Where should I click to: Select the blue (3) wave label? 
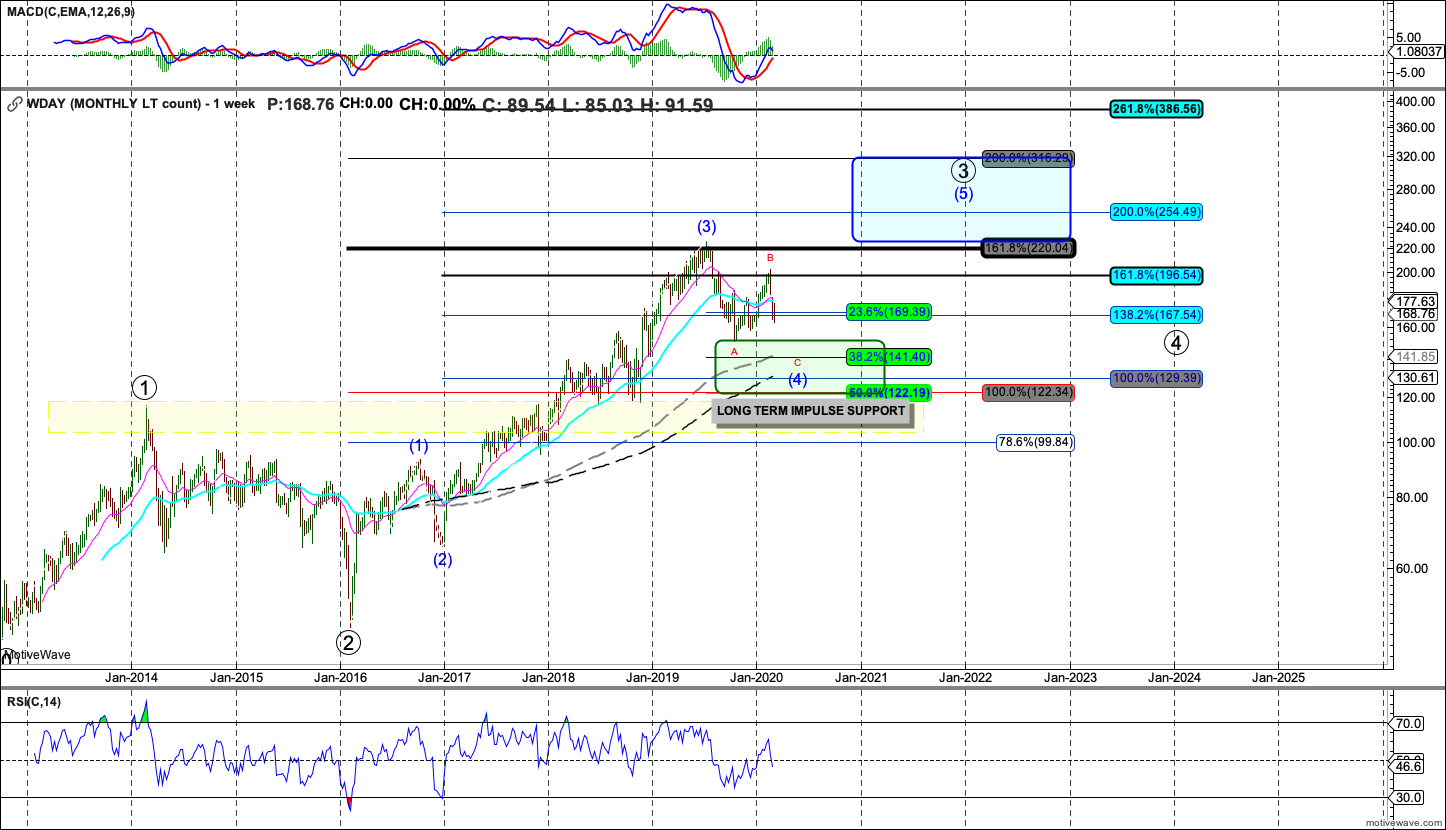point(707,227)
